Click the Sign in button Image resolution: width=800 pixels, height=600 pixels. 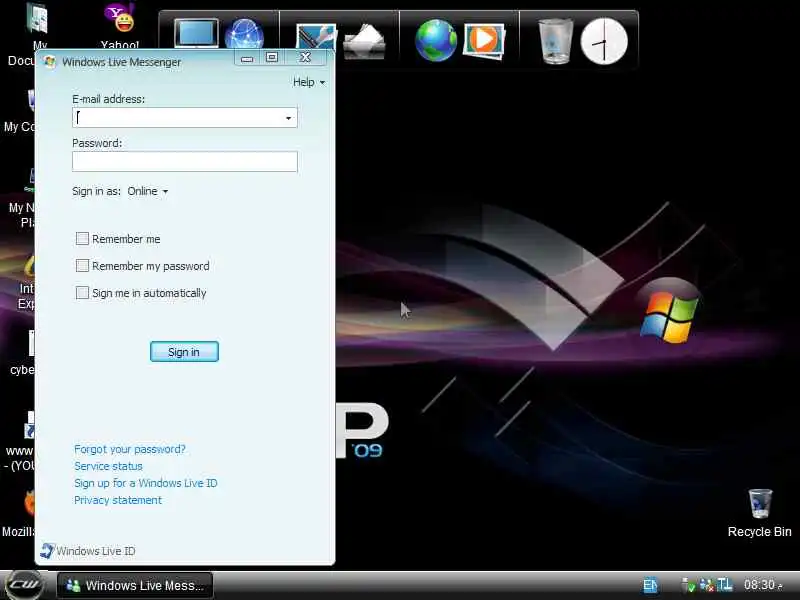184,352
